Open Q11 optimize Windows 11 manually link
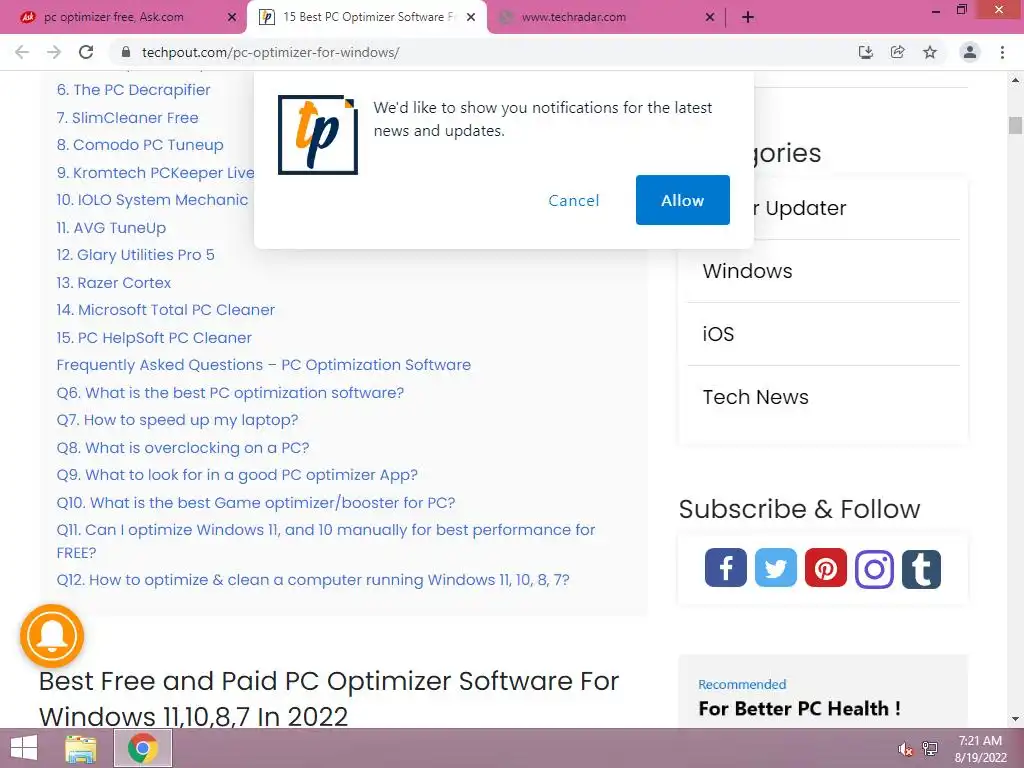 [x=326, y=541]
